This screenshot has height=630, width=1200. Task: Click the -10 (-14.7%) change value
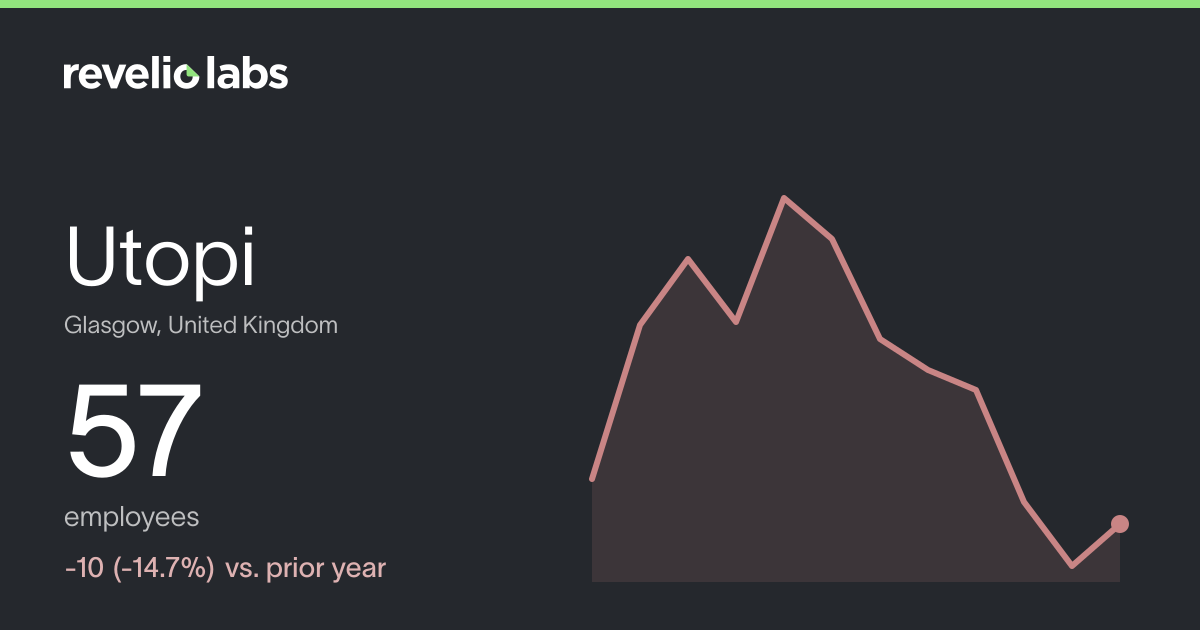click(x=140, y=568)
